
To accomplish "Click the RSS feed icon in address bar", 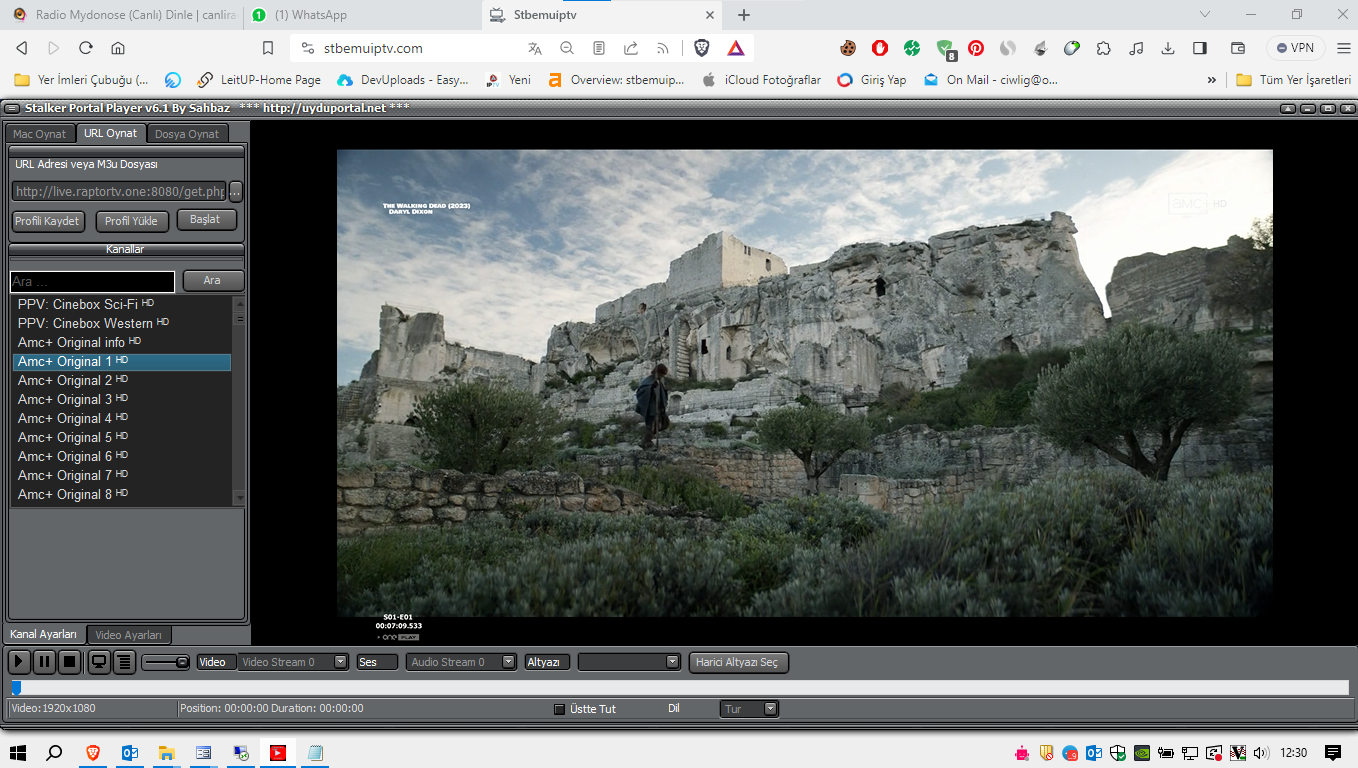I will click(663, 48).
